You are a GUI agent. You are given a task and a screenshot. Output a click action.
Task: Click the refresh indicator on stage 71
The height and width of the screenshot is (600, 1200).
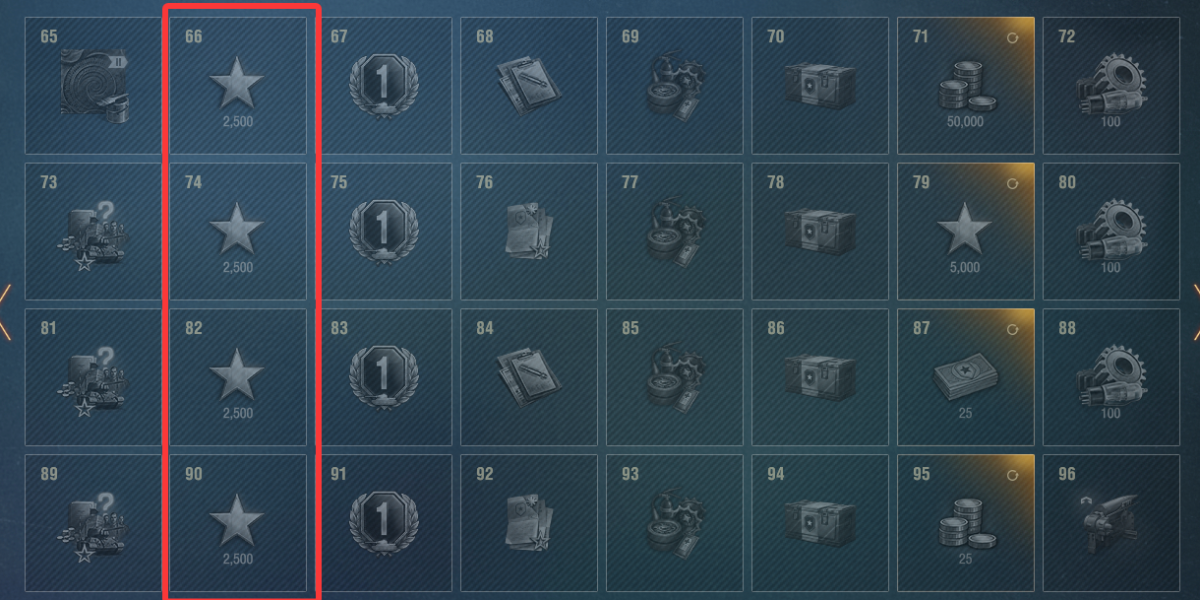[x=1014, y=38]
